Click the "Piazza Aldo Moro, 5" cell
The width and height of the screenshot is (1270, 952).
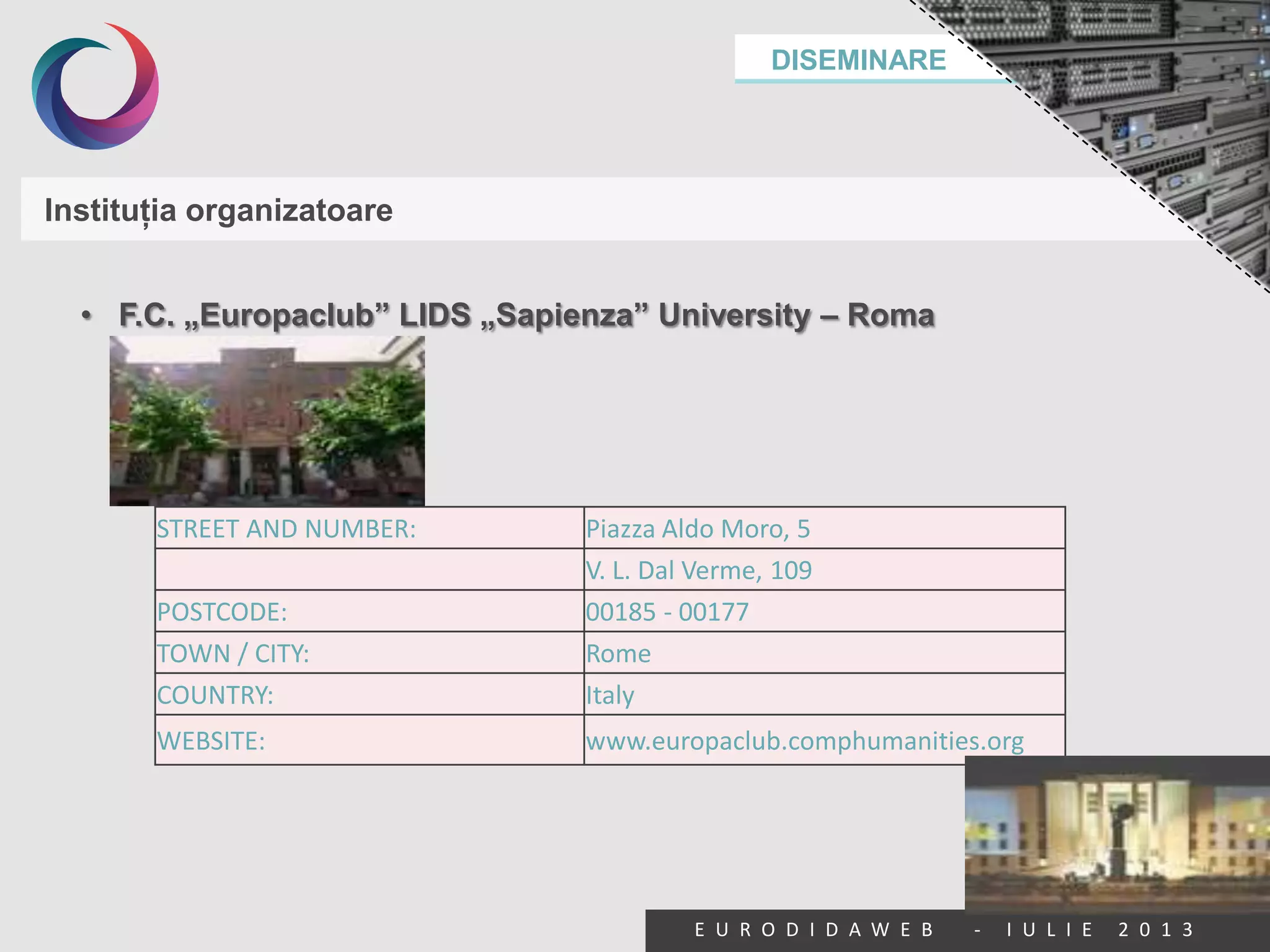825,528
